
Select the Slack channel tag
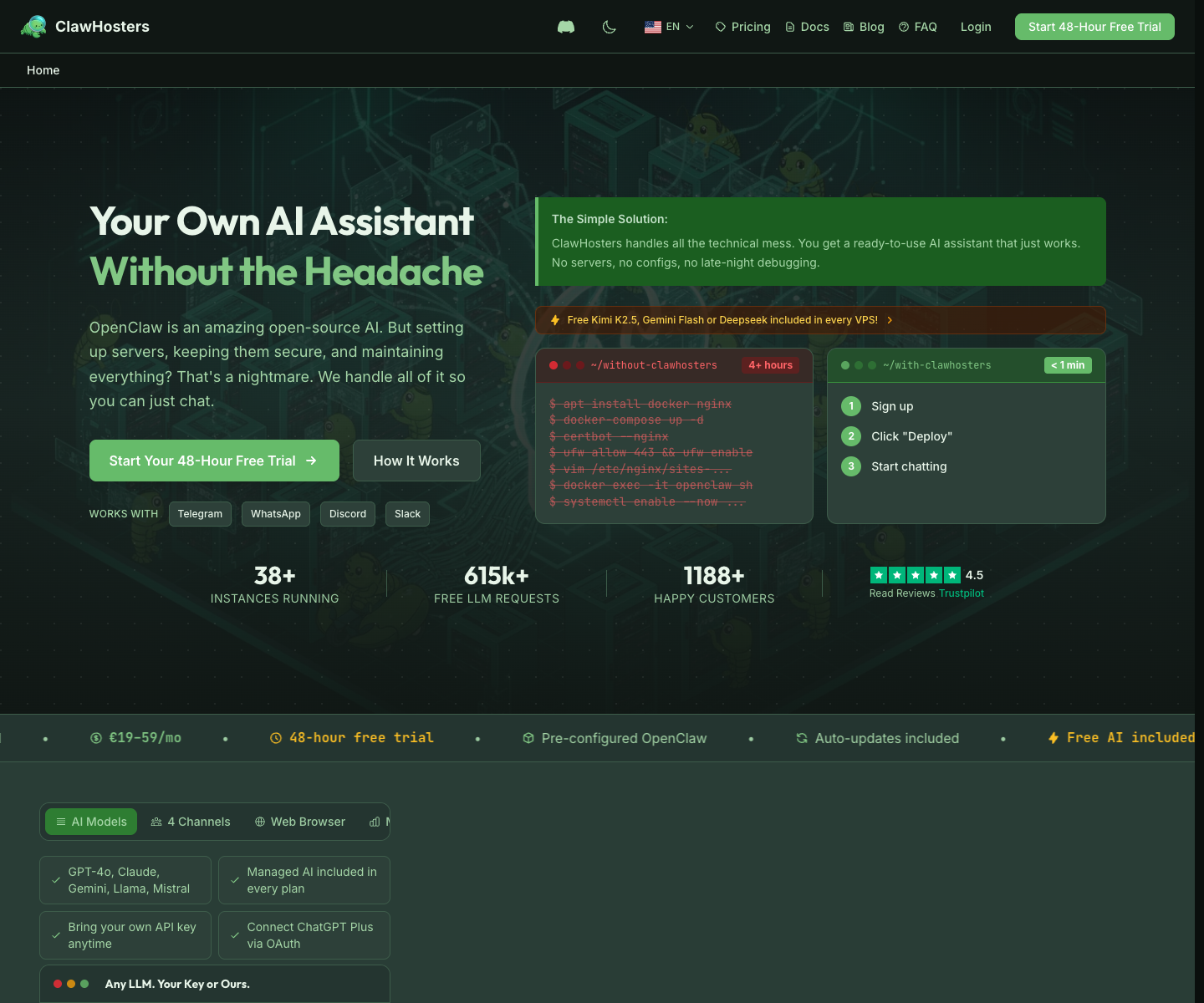pyautogui.click(x=407, y=514)
